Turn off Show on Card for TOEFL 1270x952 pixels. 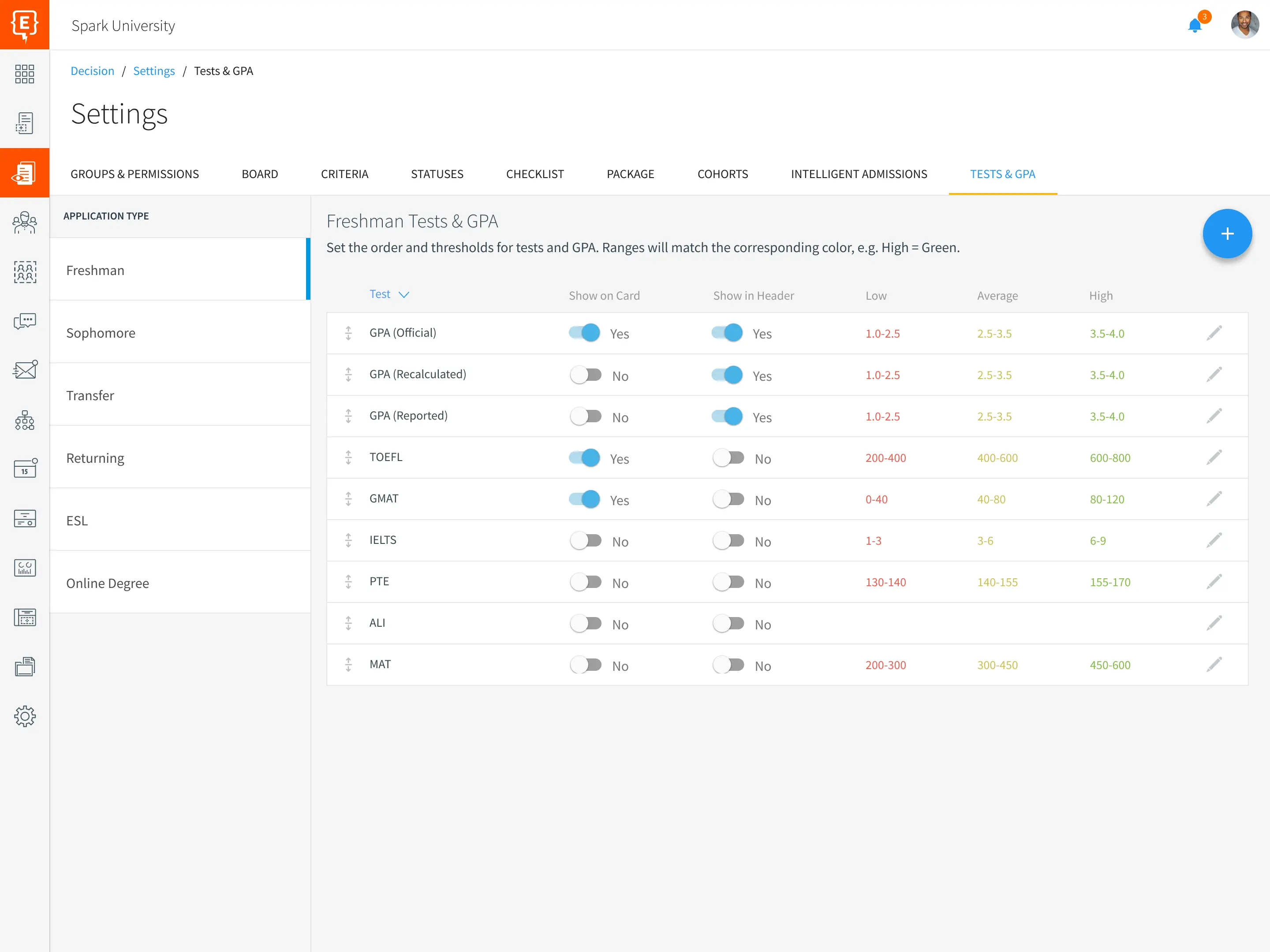click(x=584, y=457)
